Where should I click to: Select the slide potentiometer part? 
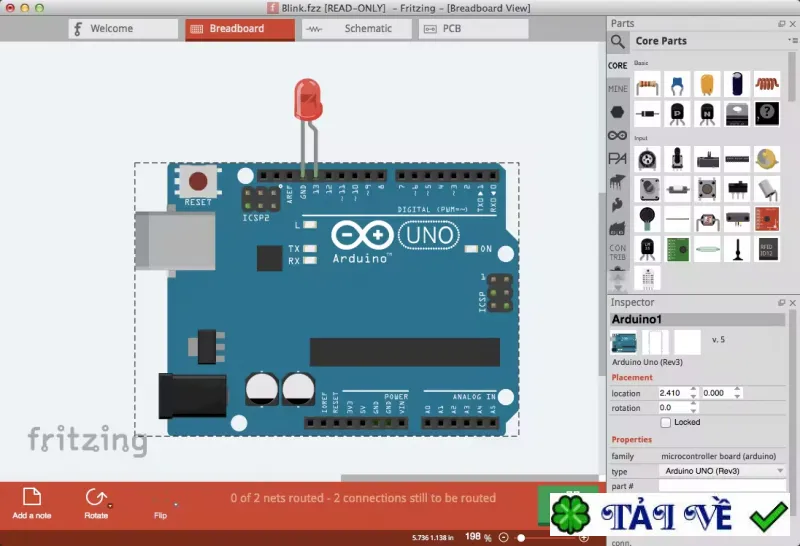click(x=707, y=160)
